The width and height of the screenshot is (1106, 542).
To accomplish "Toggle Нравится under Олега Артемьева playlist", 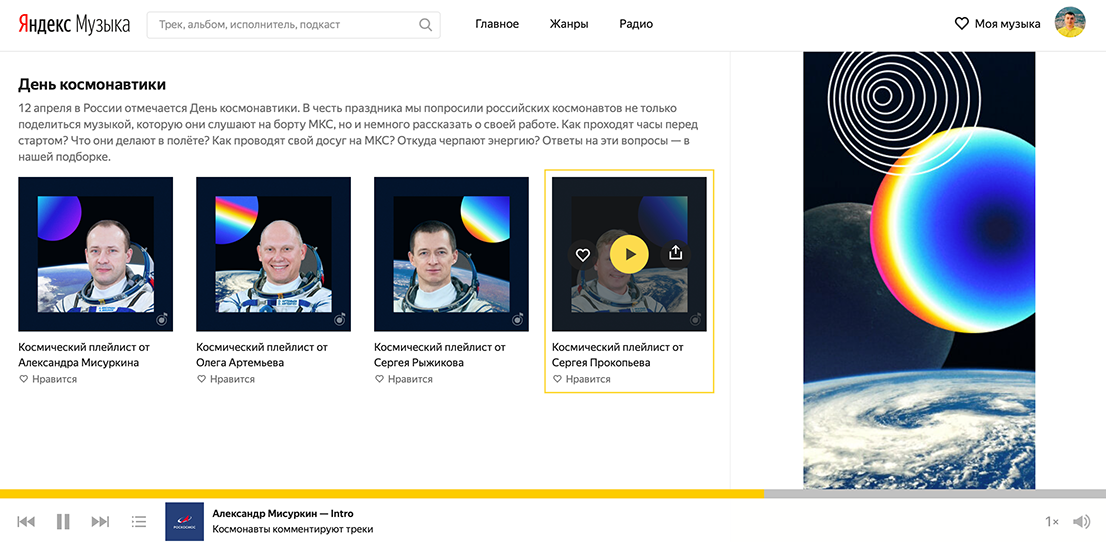I will (226, 379).
